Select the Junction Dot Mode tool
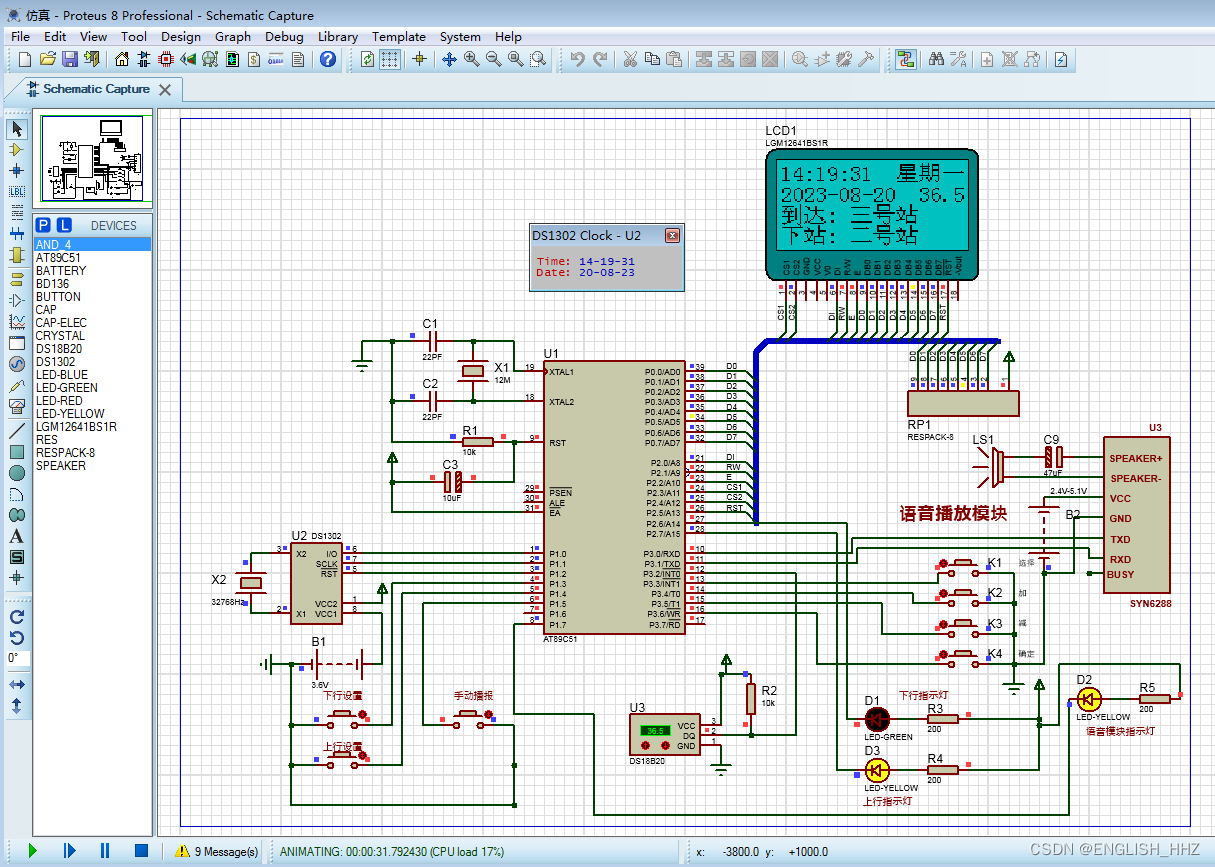1215x867 pixels. point(16,171)
